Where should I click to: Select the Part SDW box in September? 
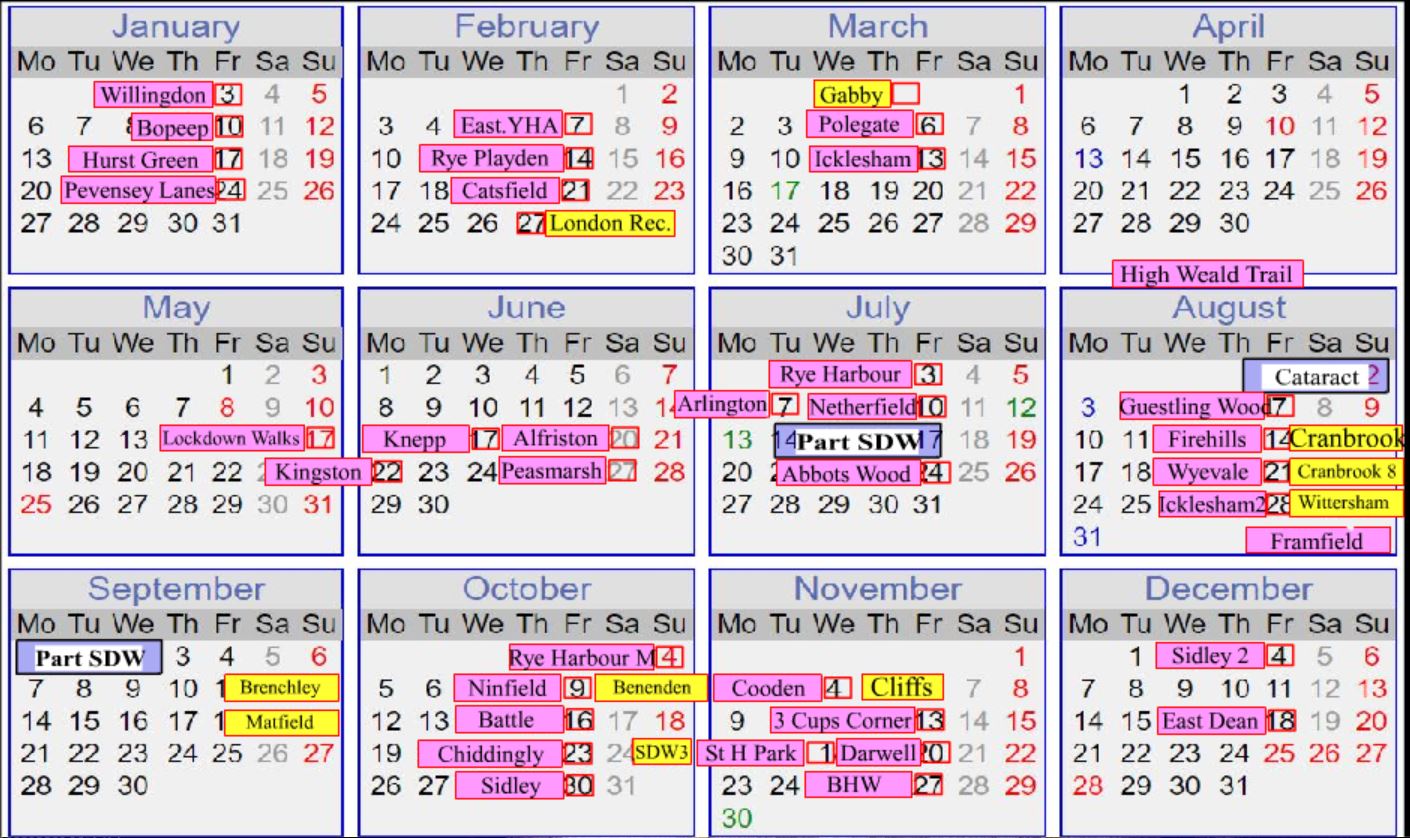(x=89, y=658)
